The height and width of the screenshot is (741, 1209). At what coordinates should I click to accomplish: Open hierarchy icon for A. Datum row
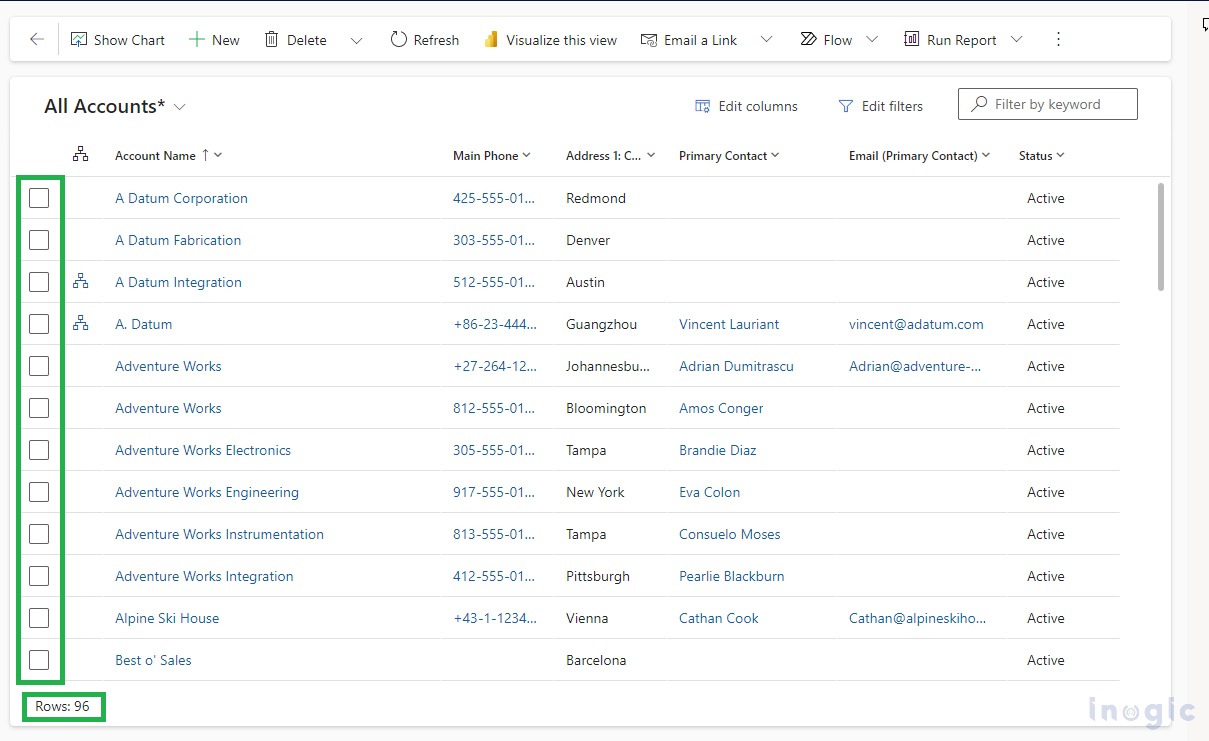(81, 324)
